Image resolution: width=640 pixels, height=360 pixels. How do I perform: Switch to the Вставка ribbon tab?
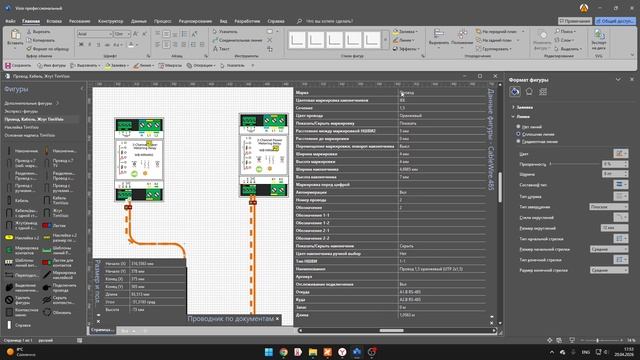coord(54,21)
